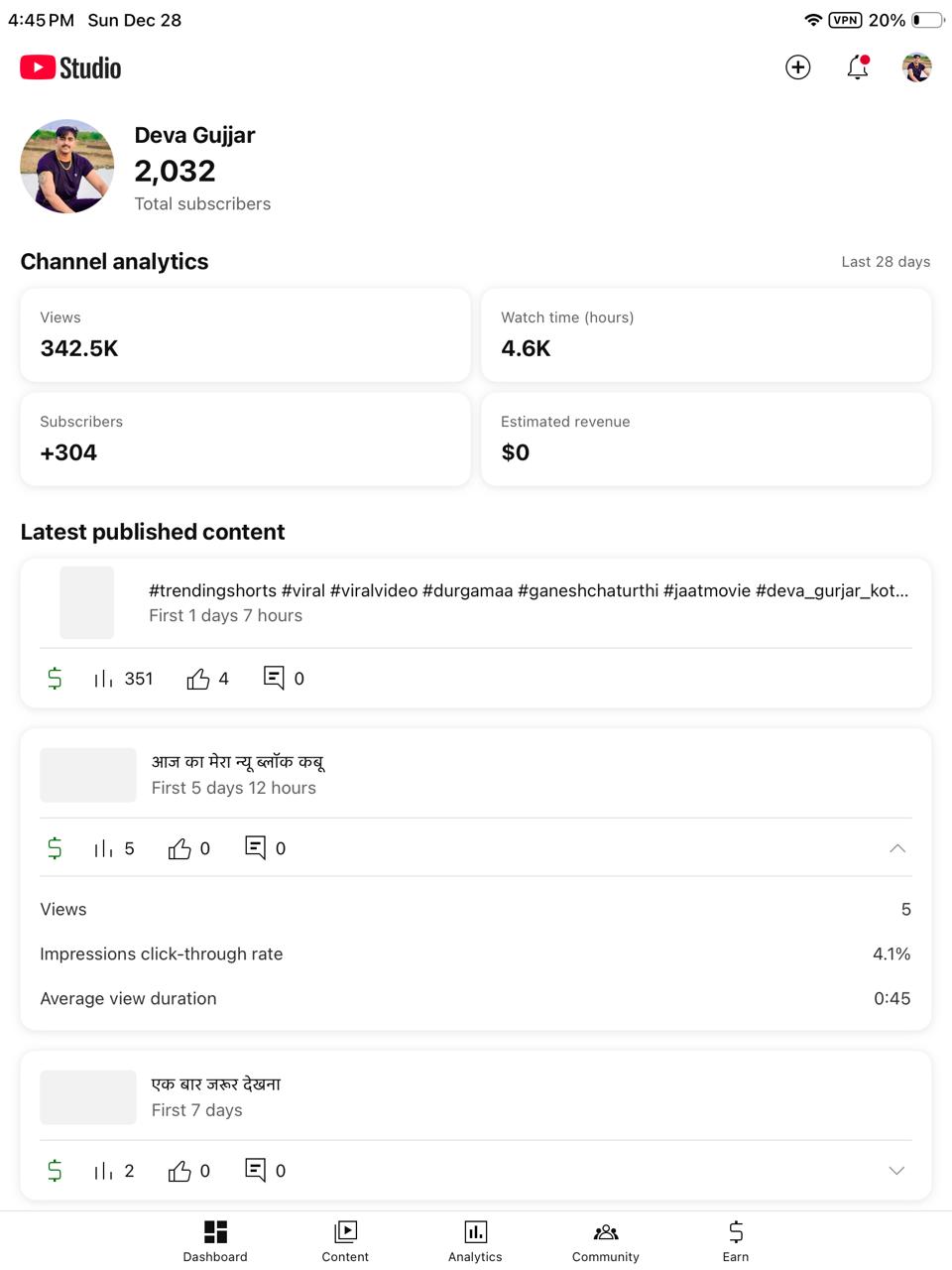Viewport: 952px width, 1270px height.
Task: Switch to the Analytics tab
Action: pyautogui.click(x=475, y=1240)
